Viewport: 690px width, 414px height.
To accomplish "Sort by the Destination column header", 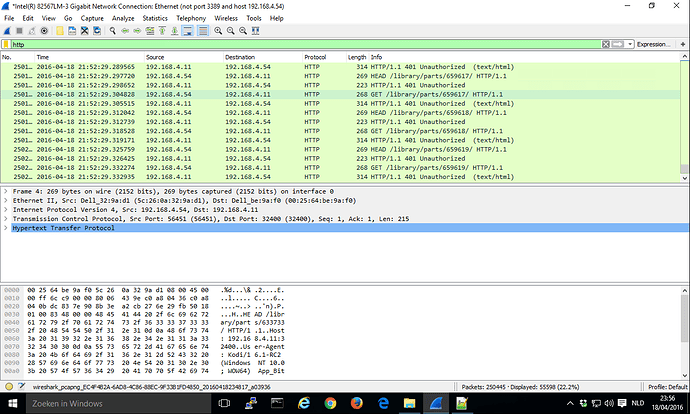I will click(x=263, y=57).
